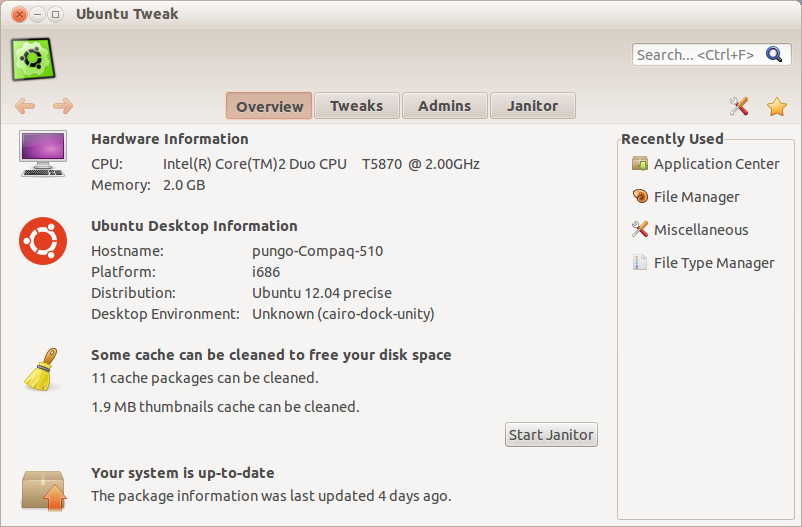Click the package update box icon
802x527 pixels.
click(43, 490)
